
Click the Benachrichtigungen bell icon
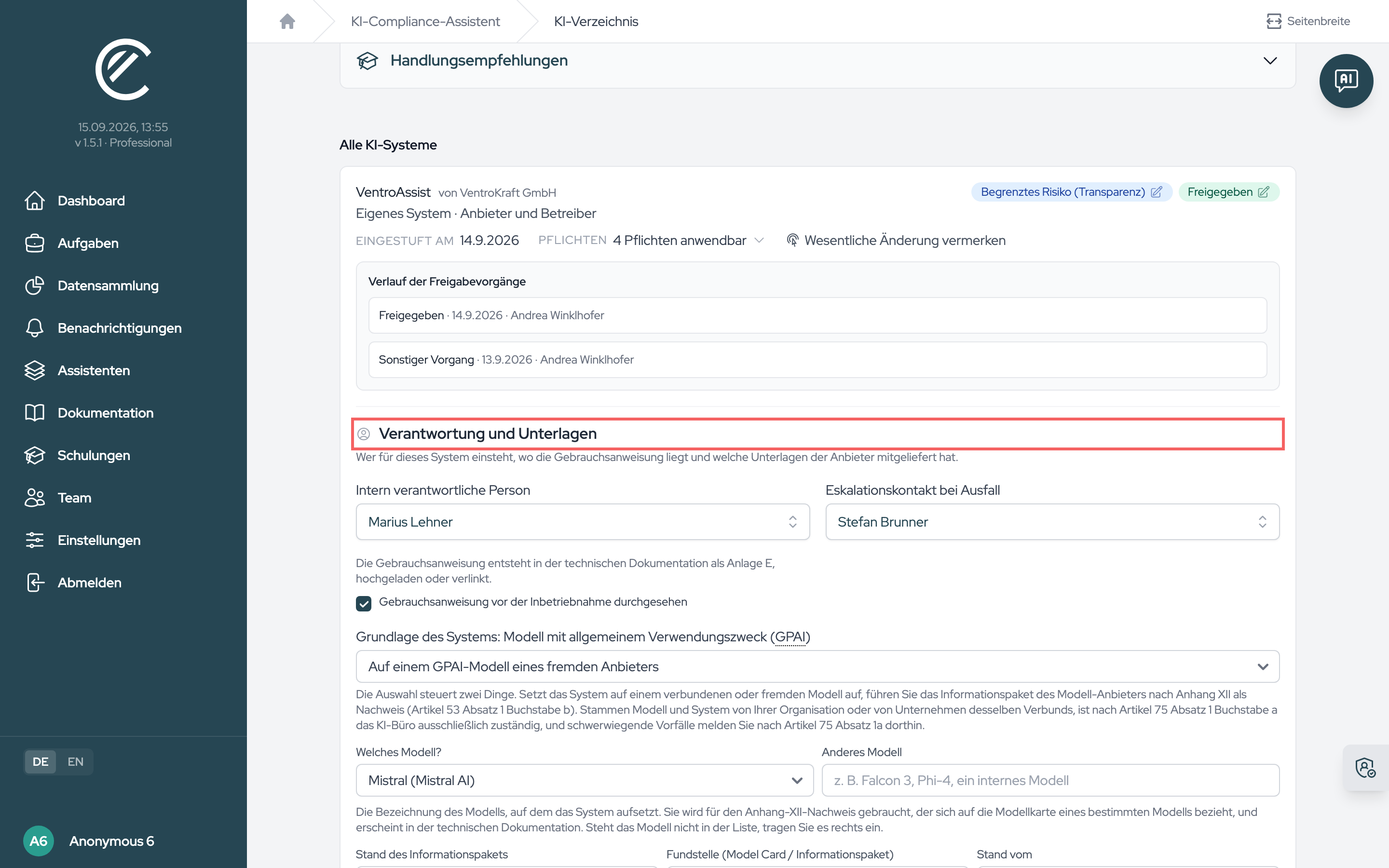(x=34, y=328)
